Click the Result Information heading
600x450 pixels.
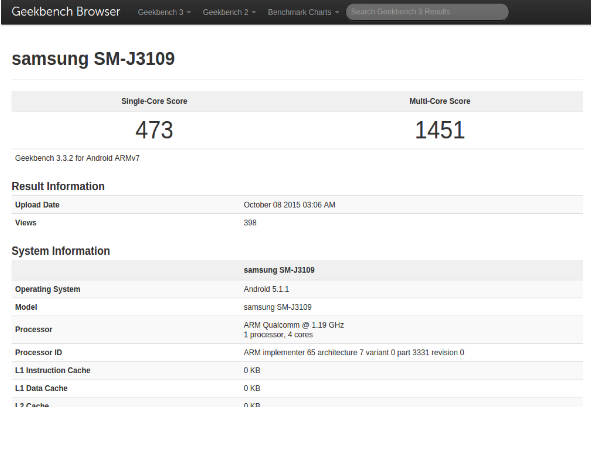pos(58,186)
